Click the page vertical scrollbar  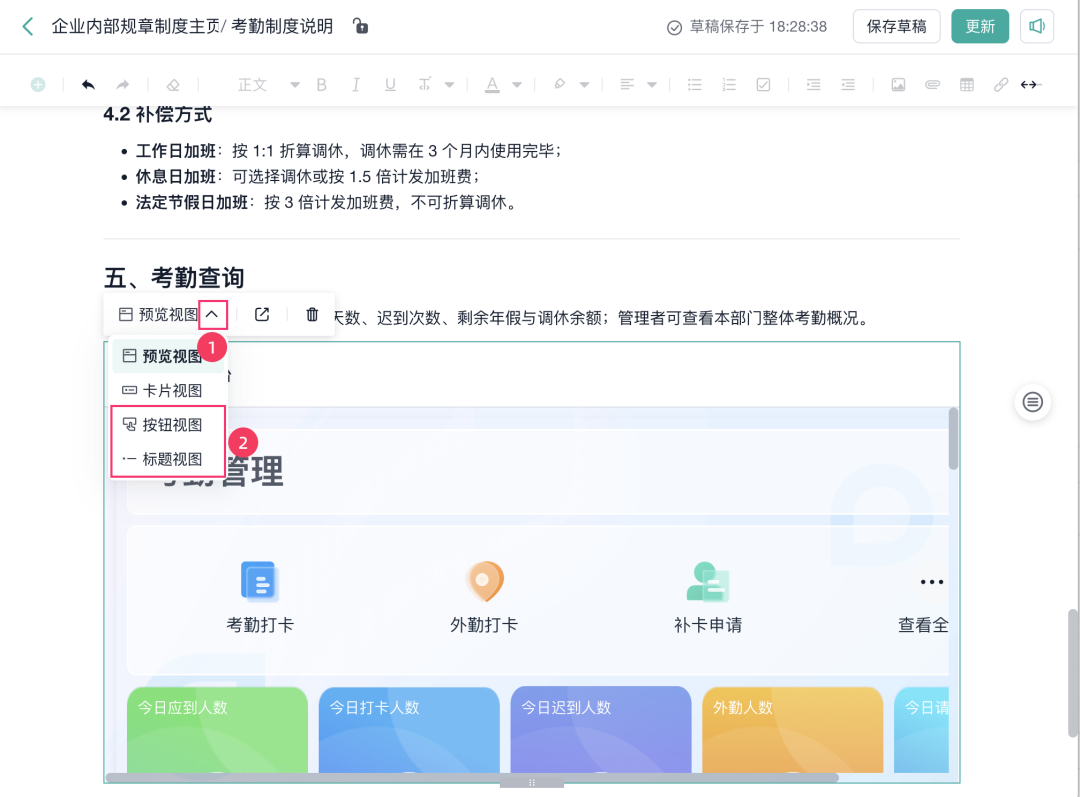[1072, 673]
